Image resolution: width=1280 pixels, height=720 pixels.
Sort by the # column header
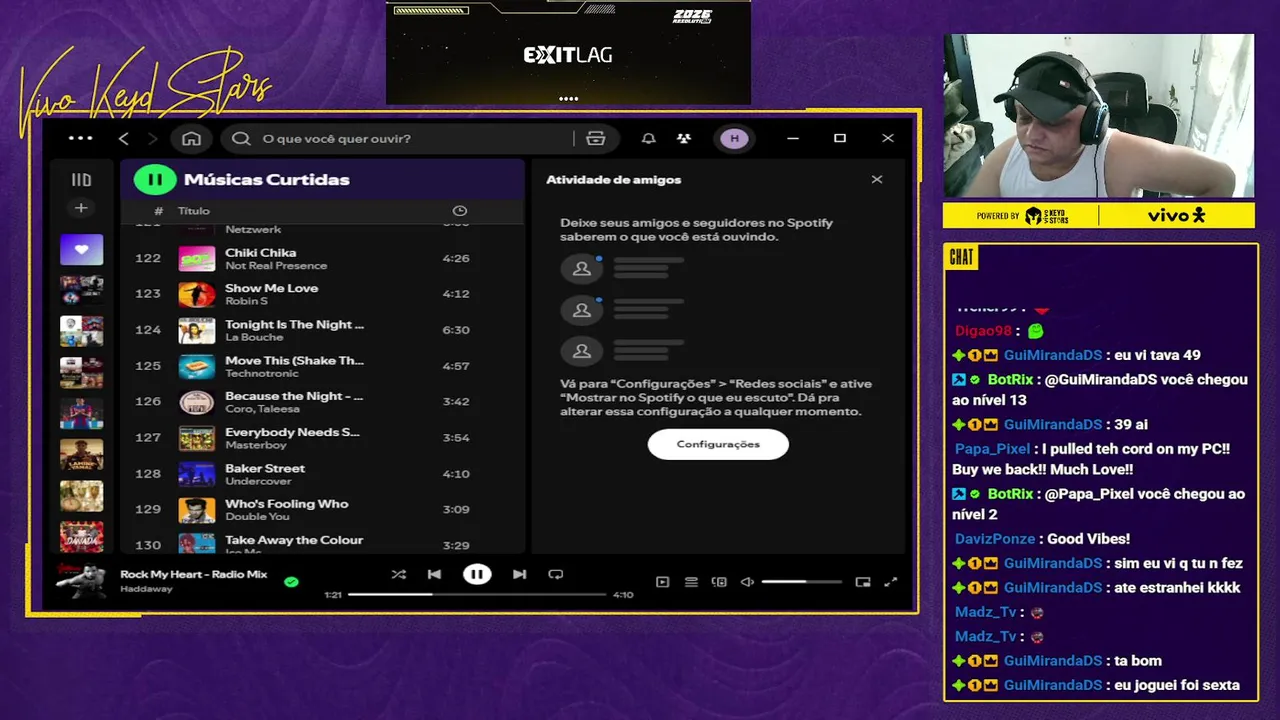point(158,211)
